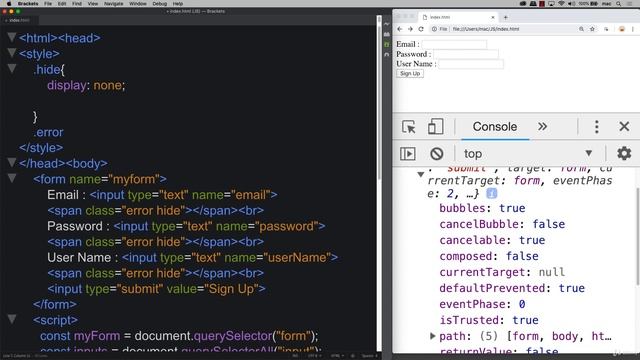640x360 pixels.
Task: Click the 'defaultPrevented: true' console property
Action: click(512, 288)
